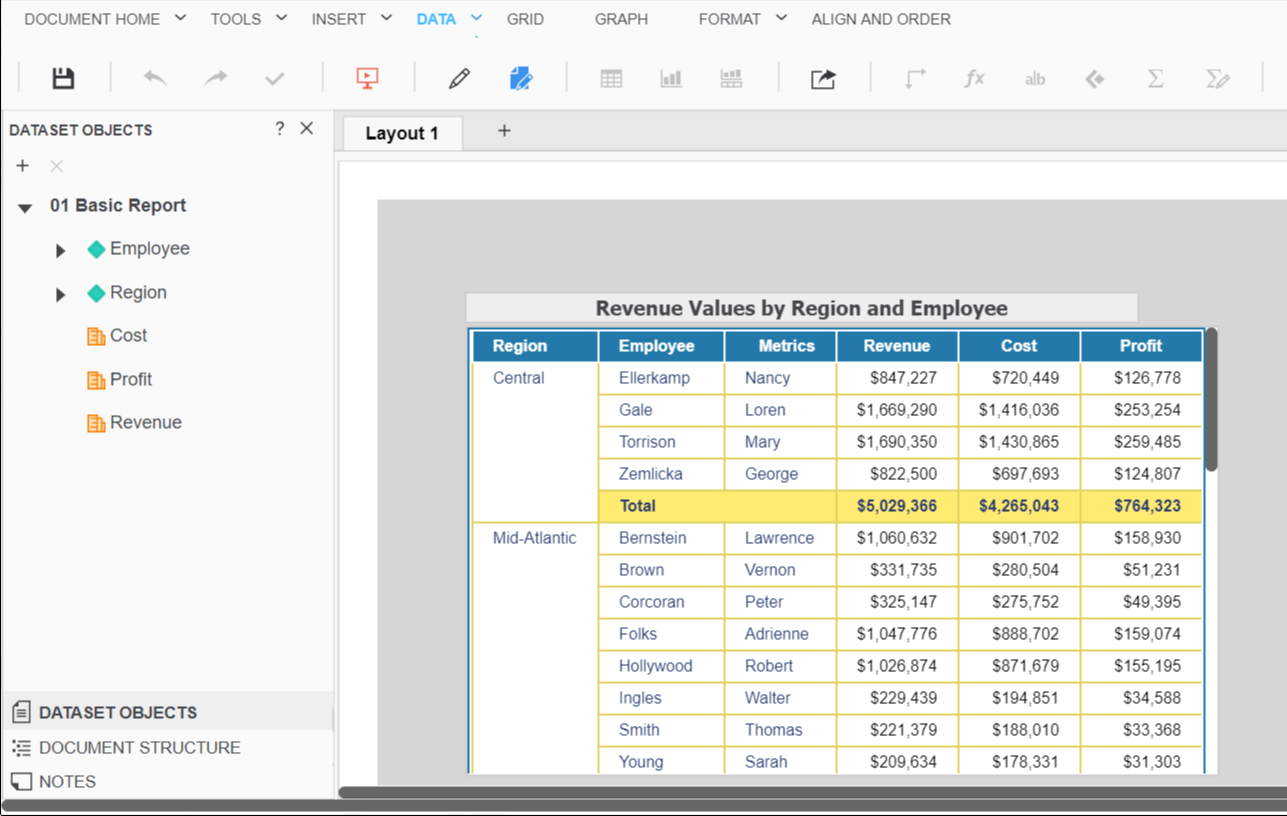Open the GRAPH menu

(621, 19)
